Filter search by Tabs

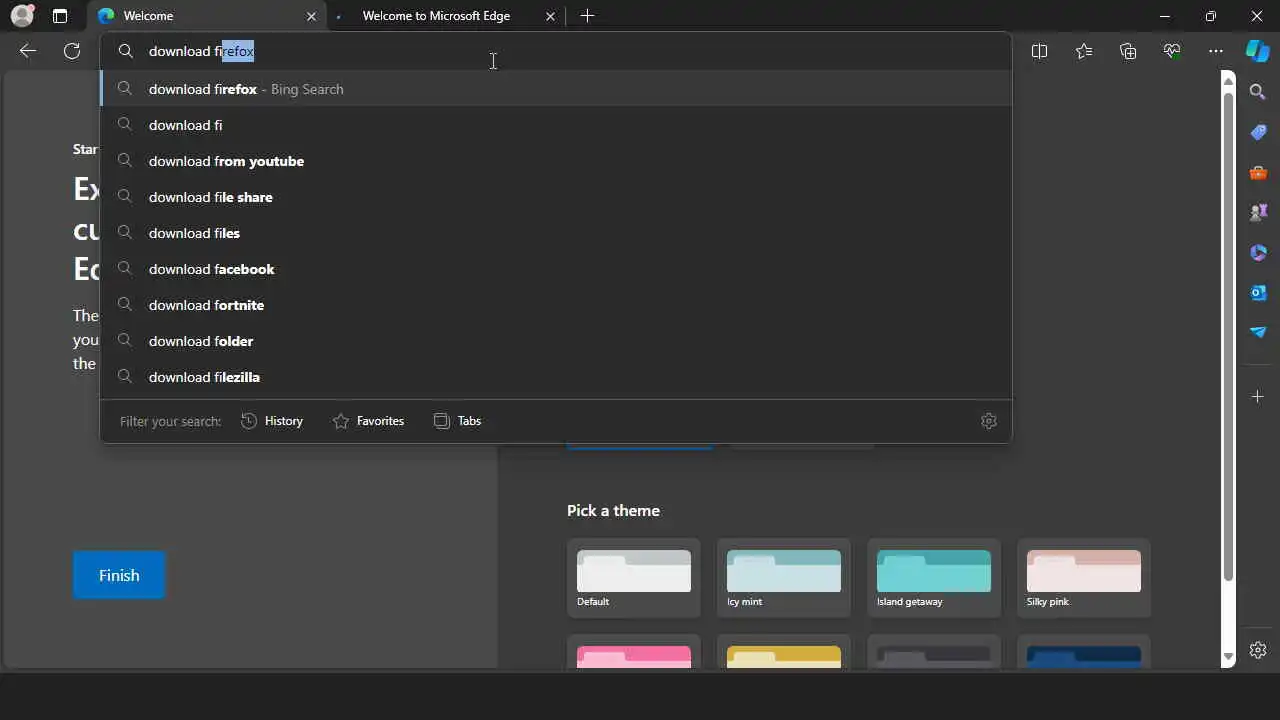(x=457, y=421)
